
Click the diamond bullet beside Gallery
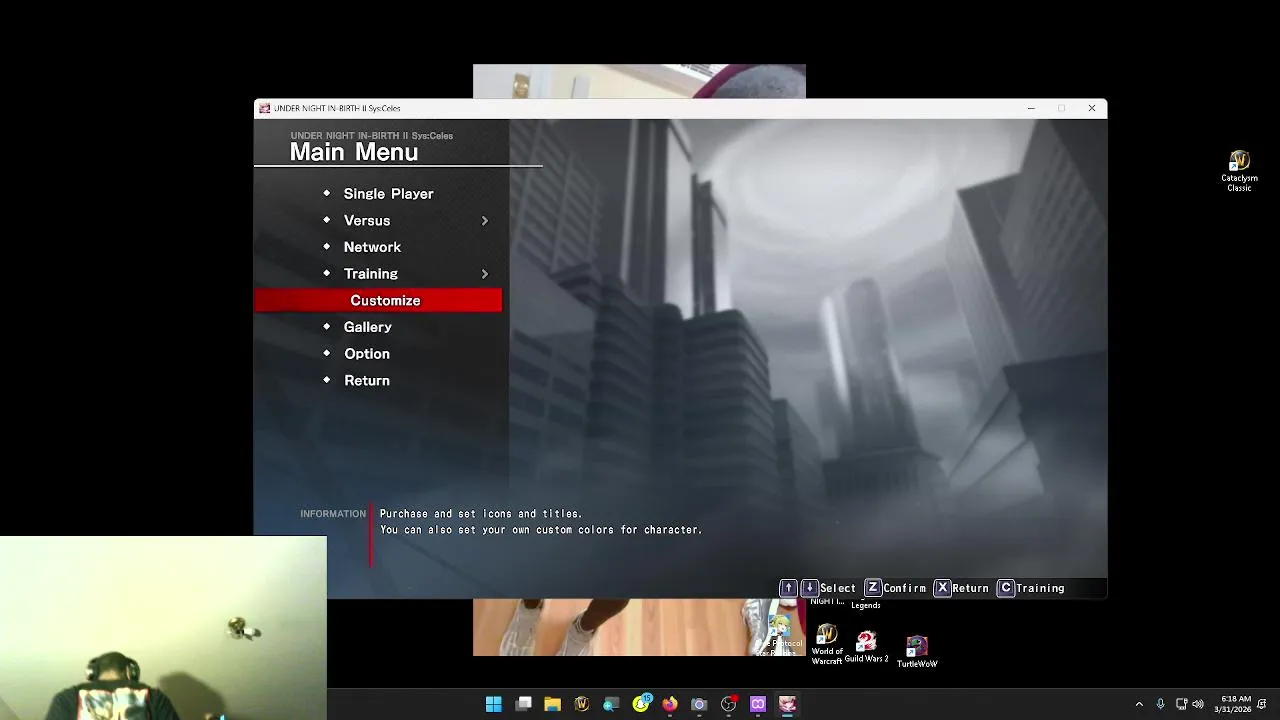coord(326,326)
